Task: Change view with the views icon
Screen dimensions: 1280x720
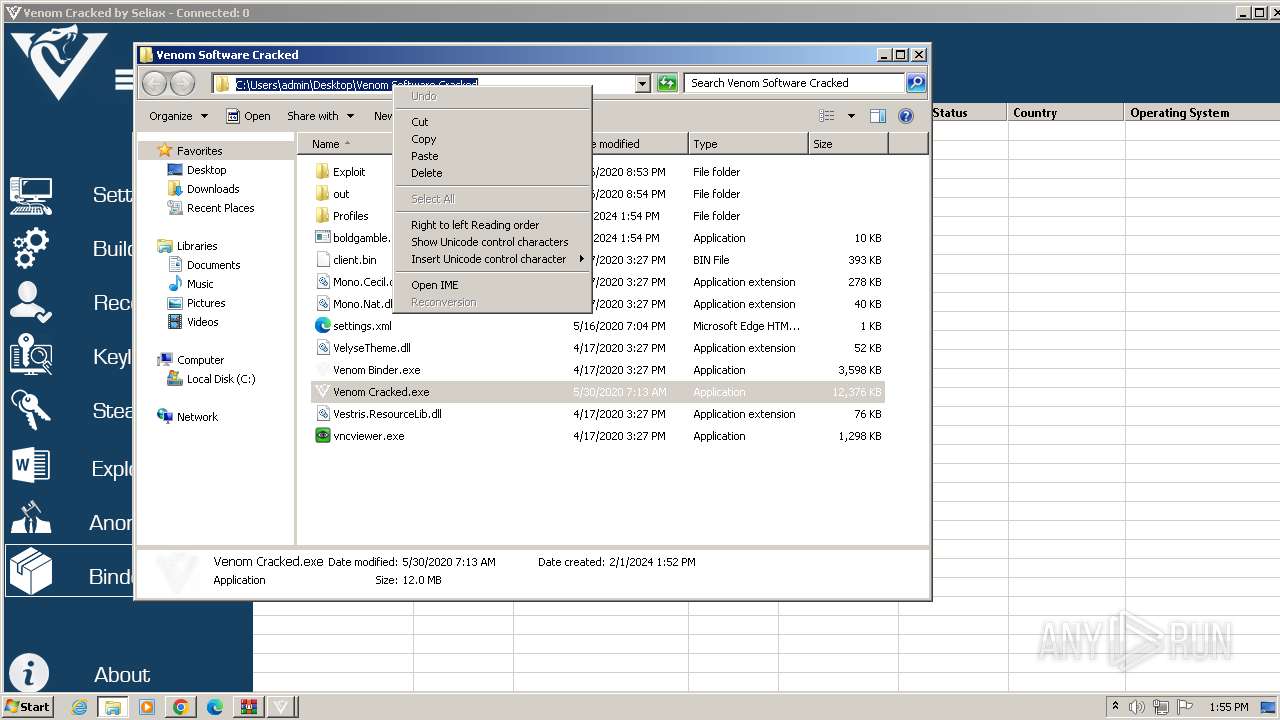Action: (827, 116)
